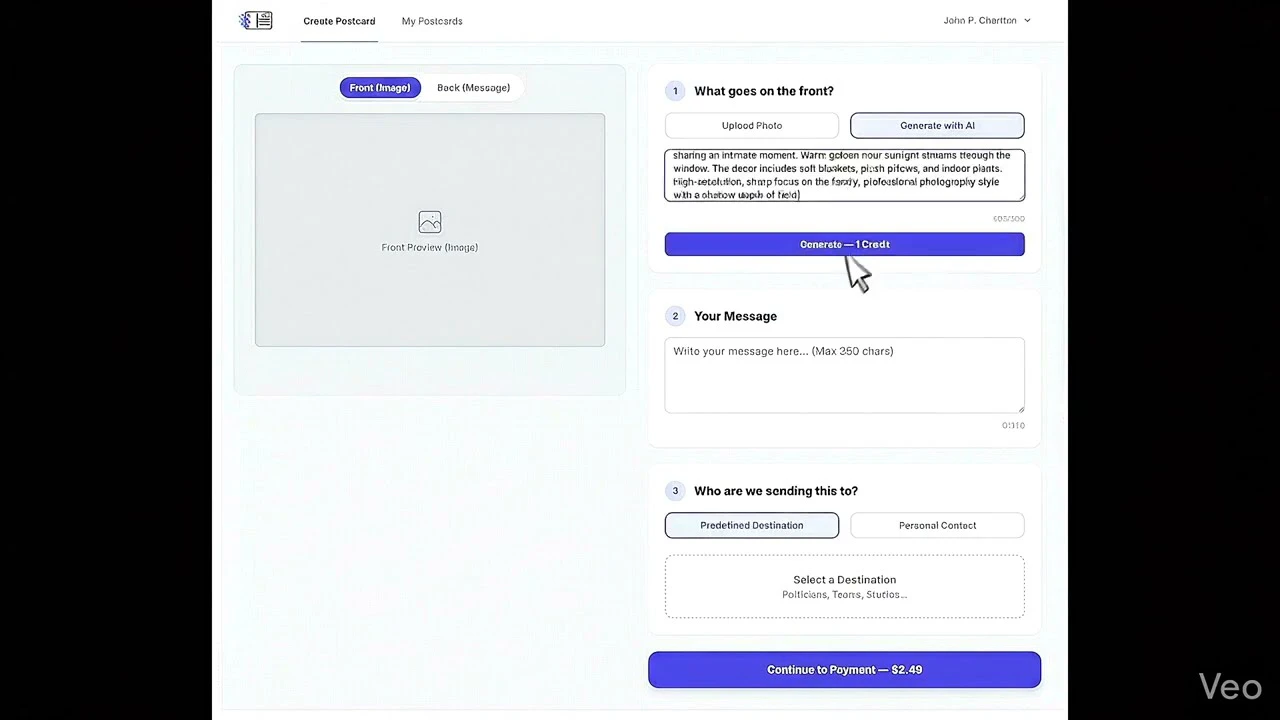Image resolution: width=1280 pixels, height=720 pixels.
Task: Switch preview to Back (Message)
Action: coord(473,88)
